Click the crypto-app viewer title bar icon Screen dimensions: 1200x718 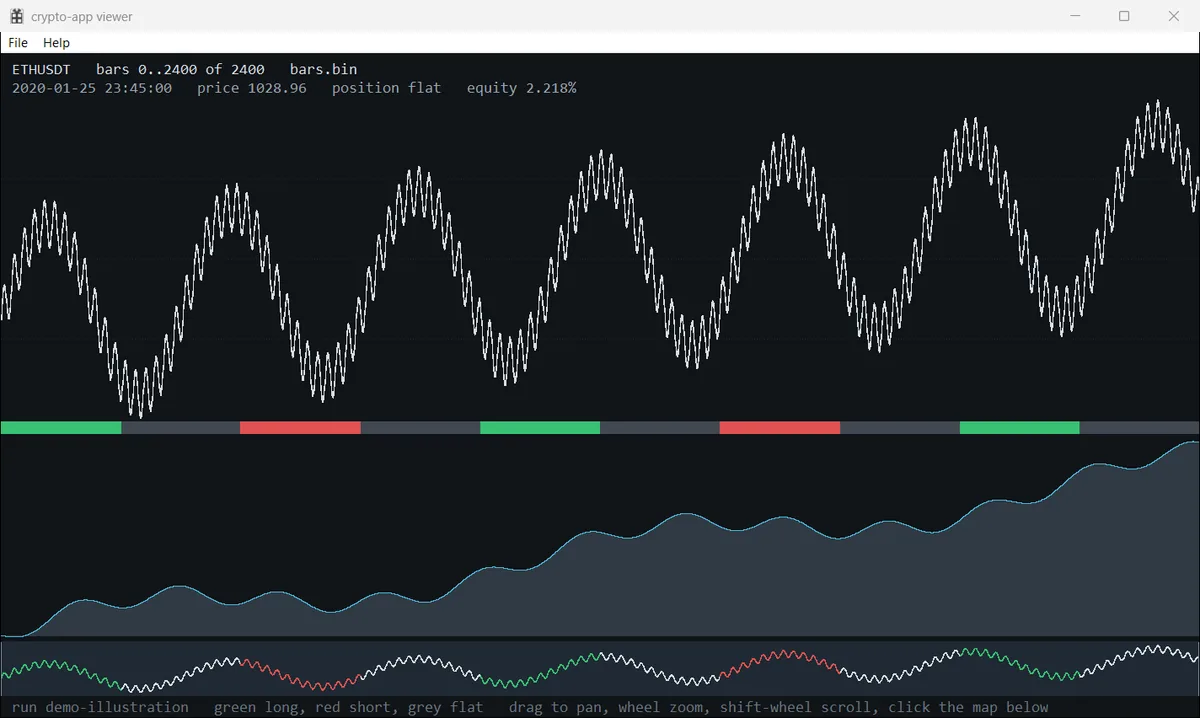coord(16,16)
